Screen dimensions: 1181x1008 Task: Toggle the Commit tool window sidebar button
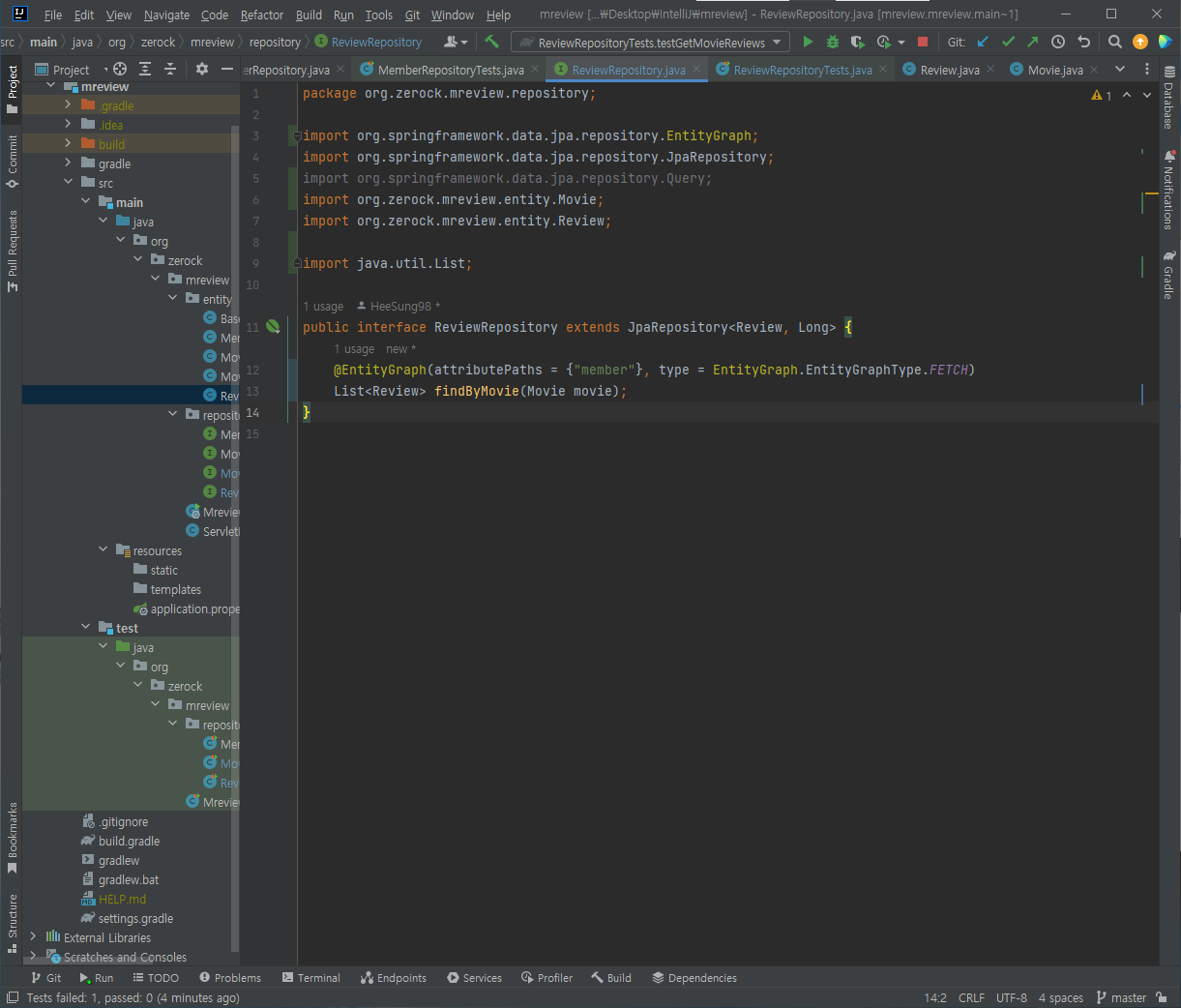pyautogui.click(x=12, y=162)
